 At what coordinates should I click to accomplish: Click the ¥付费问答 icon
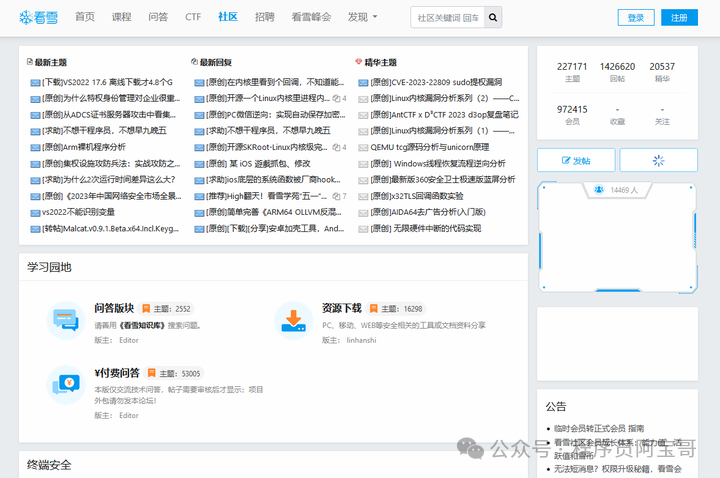pyautogui.click(x=66, y=384)
